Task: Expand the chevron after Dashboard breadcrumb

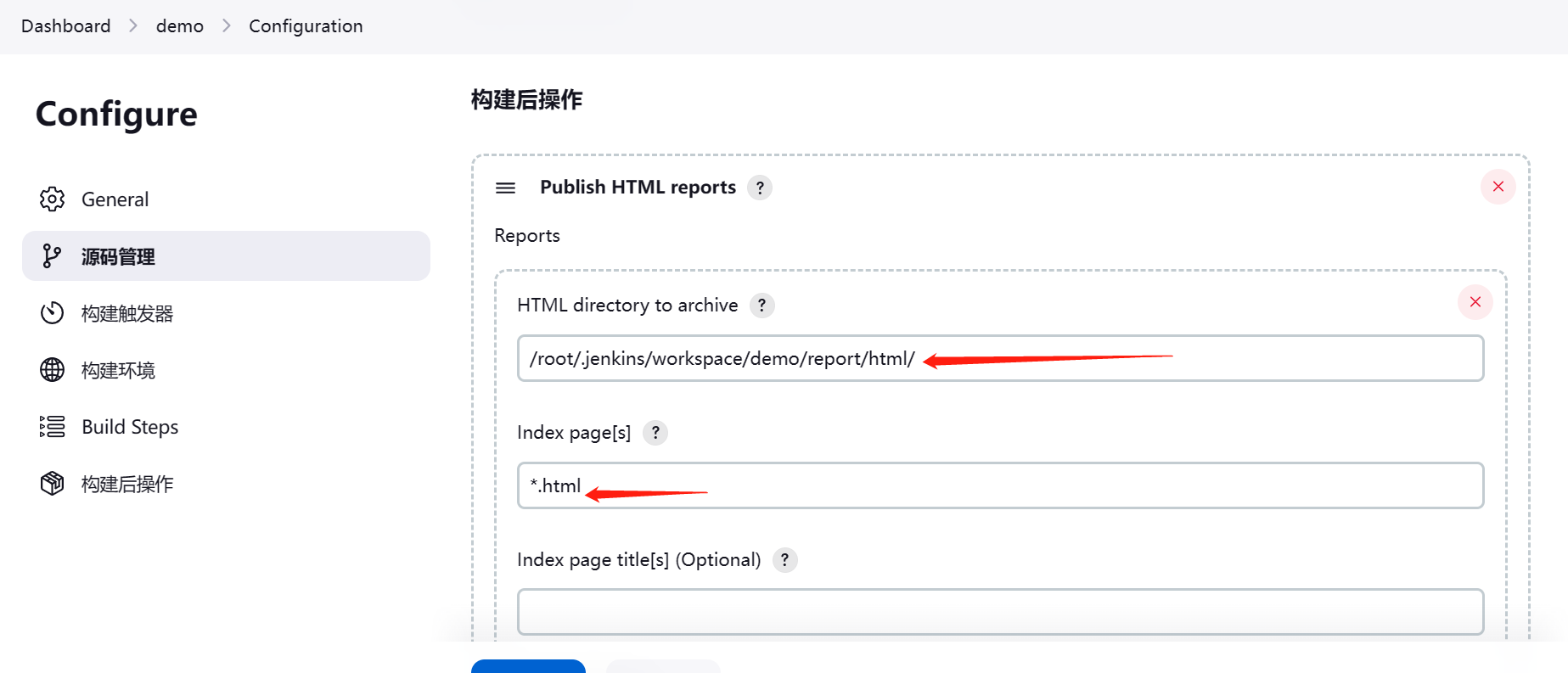Action: [x=133, y=26]
